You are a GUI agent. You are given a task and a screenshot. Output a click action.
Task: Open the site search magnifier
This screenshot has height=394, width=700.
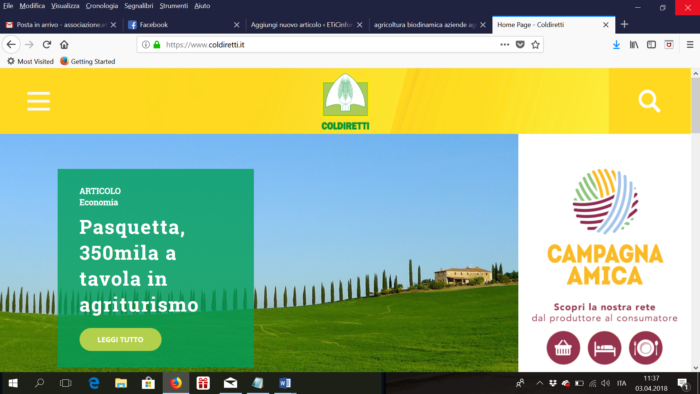point(649,101)
